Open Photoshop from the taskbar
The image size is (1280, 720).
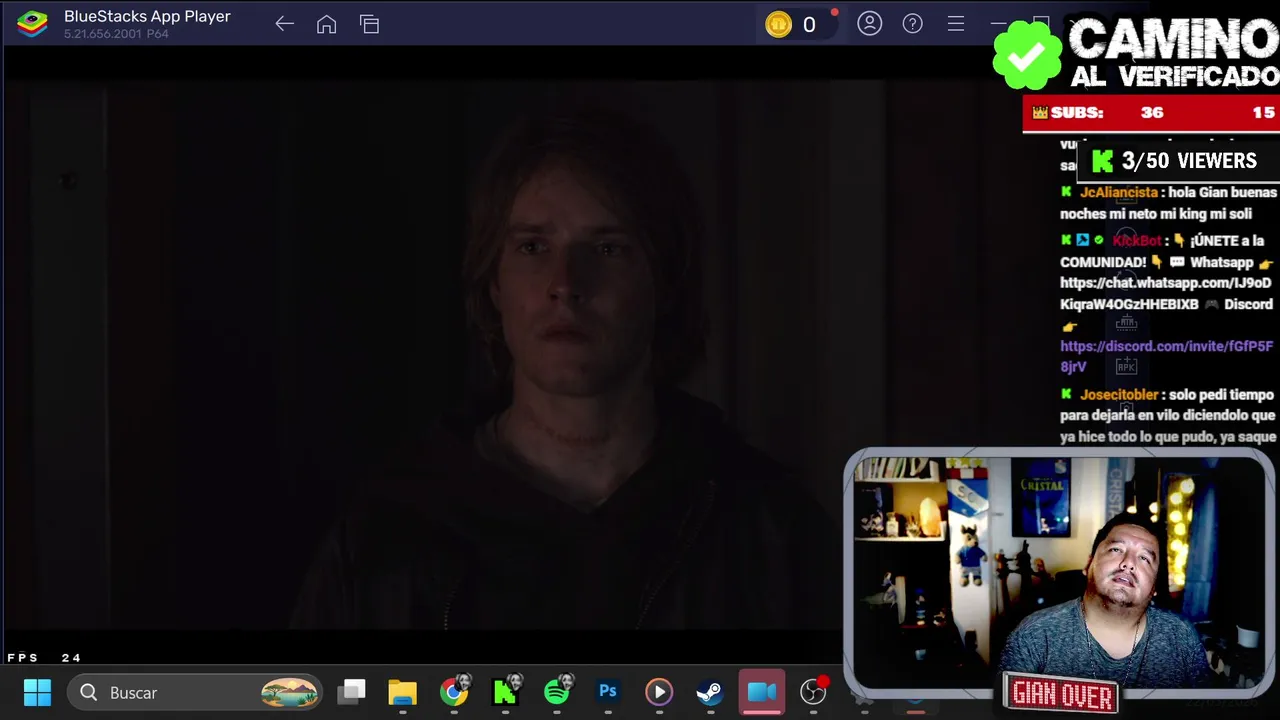pyautogui.click(x=607, y=692)
